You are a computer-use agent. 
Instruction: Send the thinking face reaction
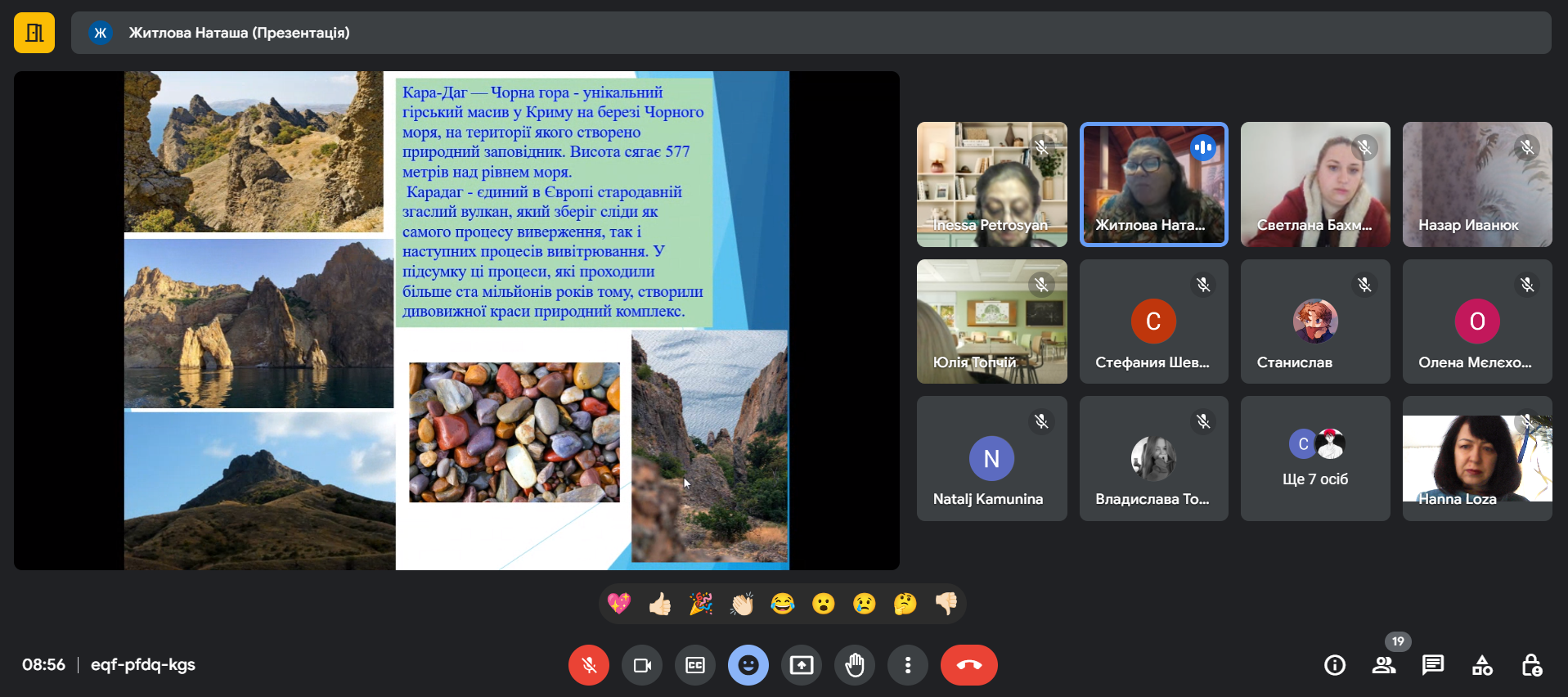tap(905, 604)
